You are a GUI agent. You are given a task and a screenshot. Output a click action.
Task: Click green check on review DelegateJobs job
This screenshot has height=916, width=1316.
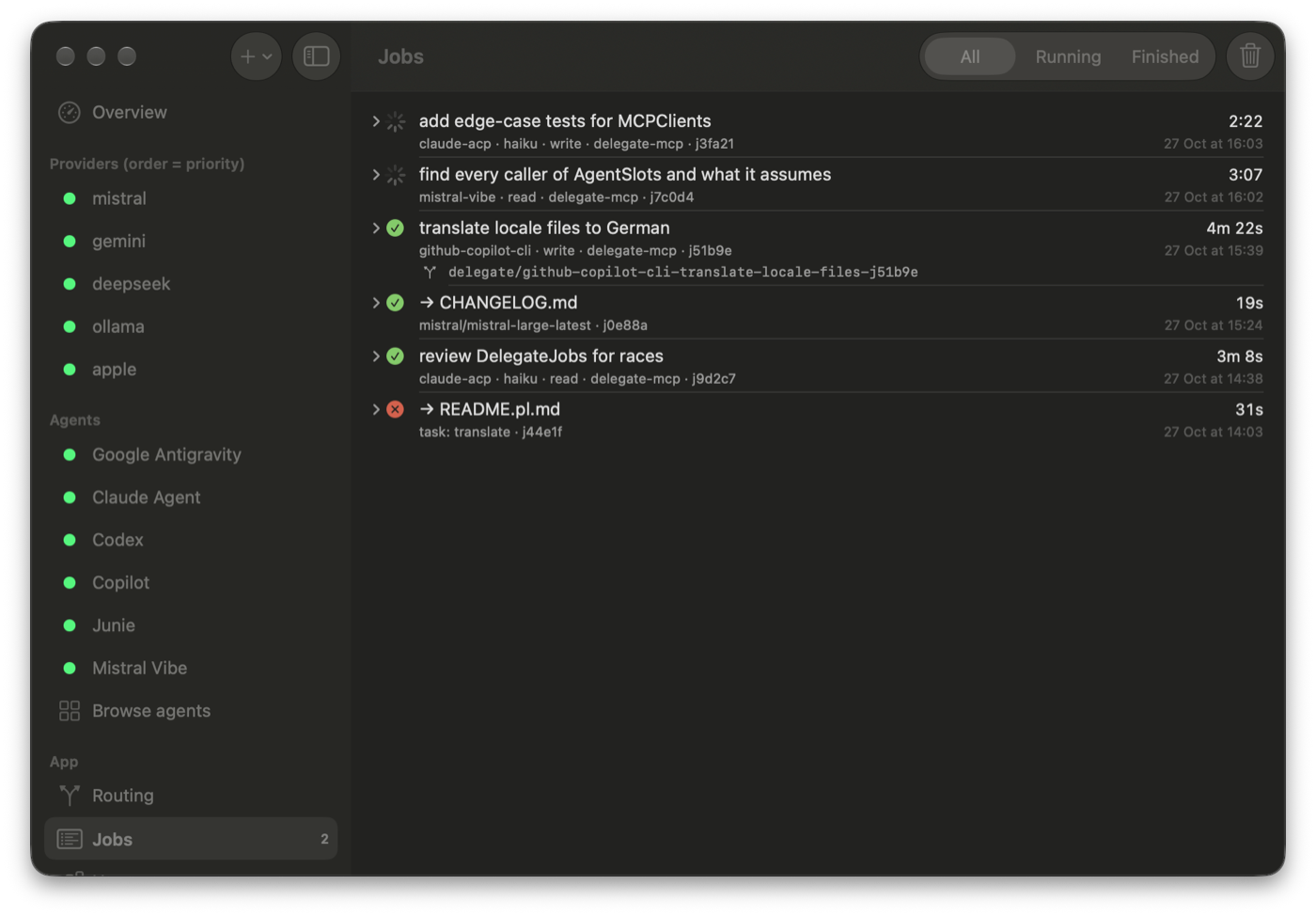pos(396,356)
